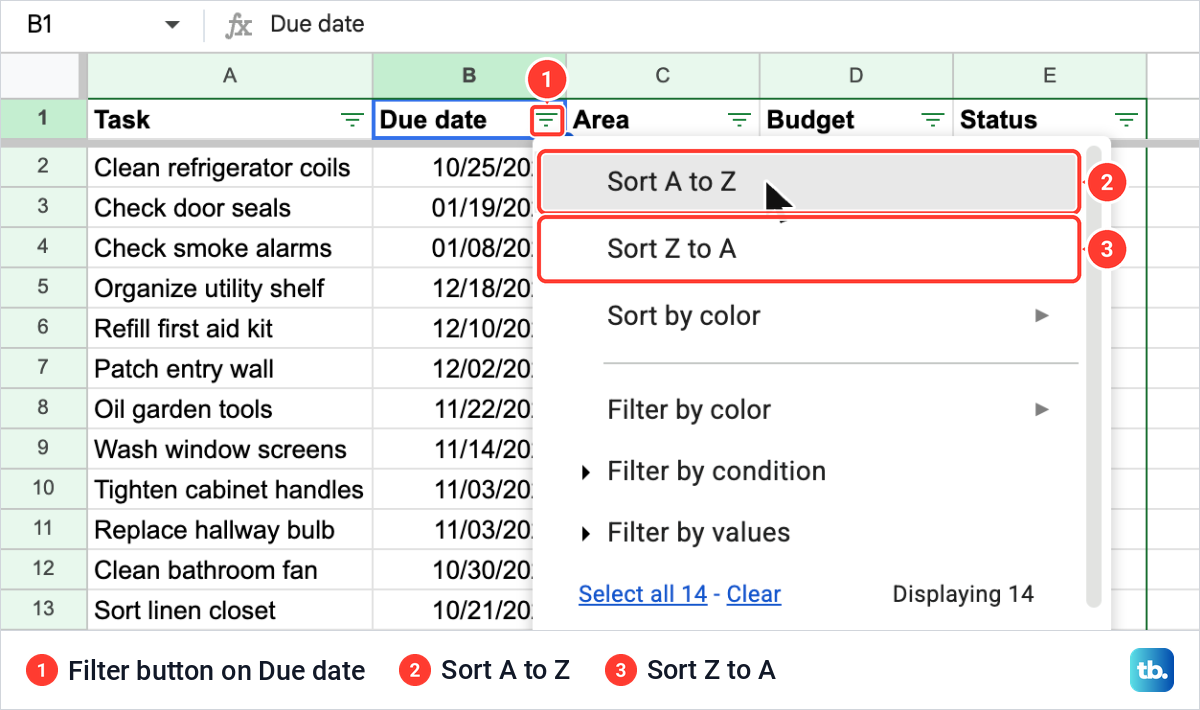Open the filter icon on the Status header
The image size is (1200, 710).
click(x=1127, y=120)
